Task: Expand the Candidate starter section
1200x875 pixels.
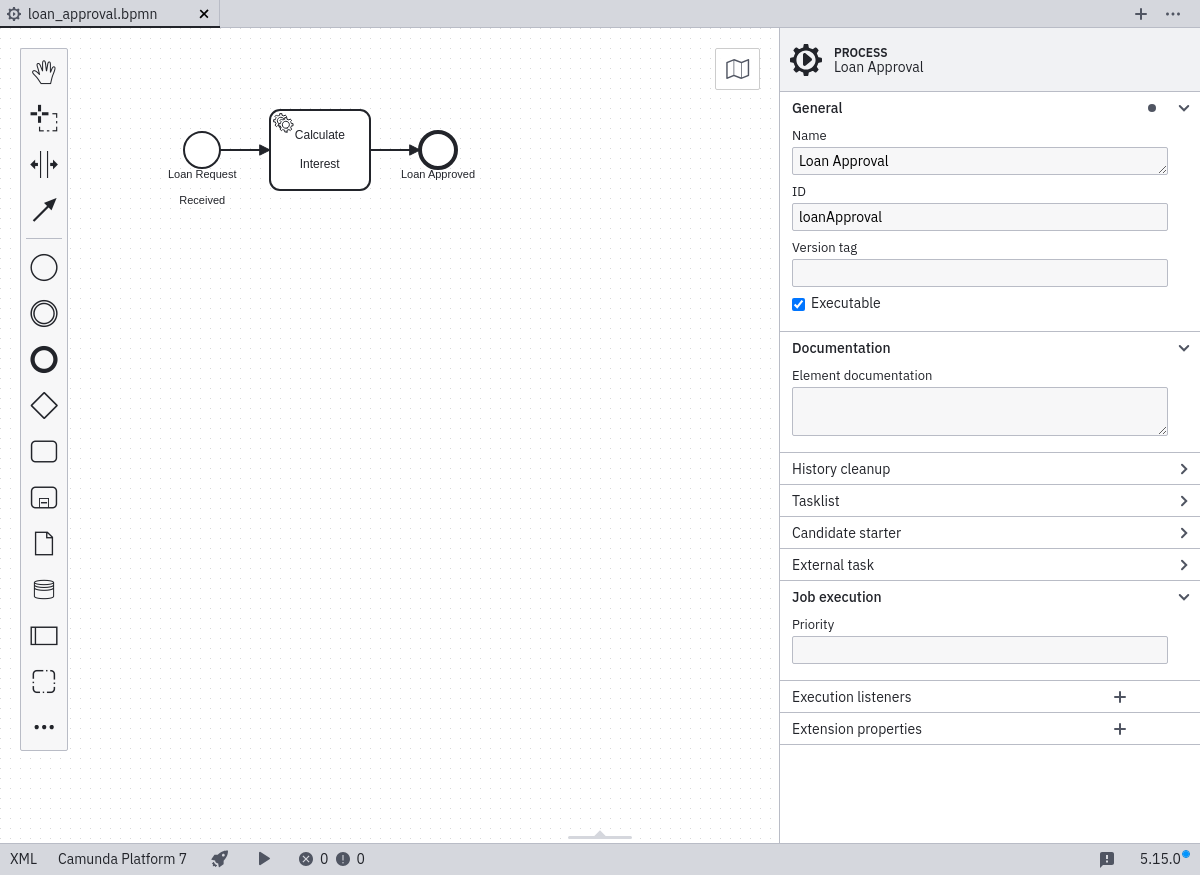Action: pos(1183,533)
